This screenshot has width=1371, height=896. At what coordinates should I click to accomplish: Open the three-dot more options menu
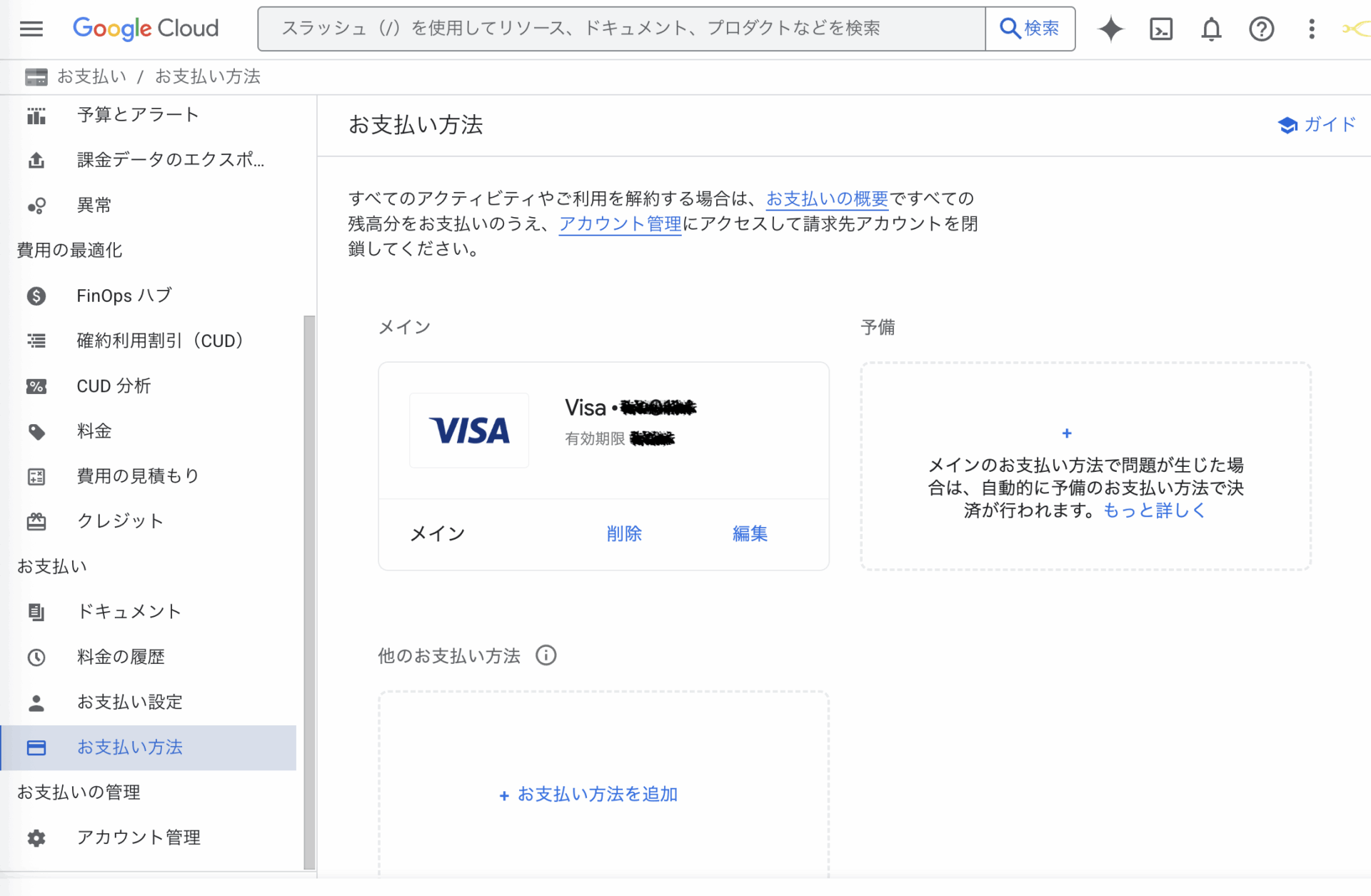pyautogui.click(x=1311, y=29)
